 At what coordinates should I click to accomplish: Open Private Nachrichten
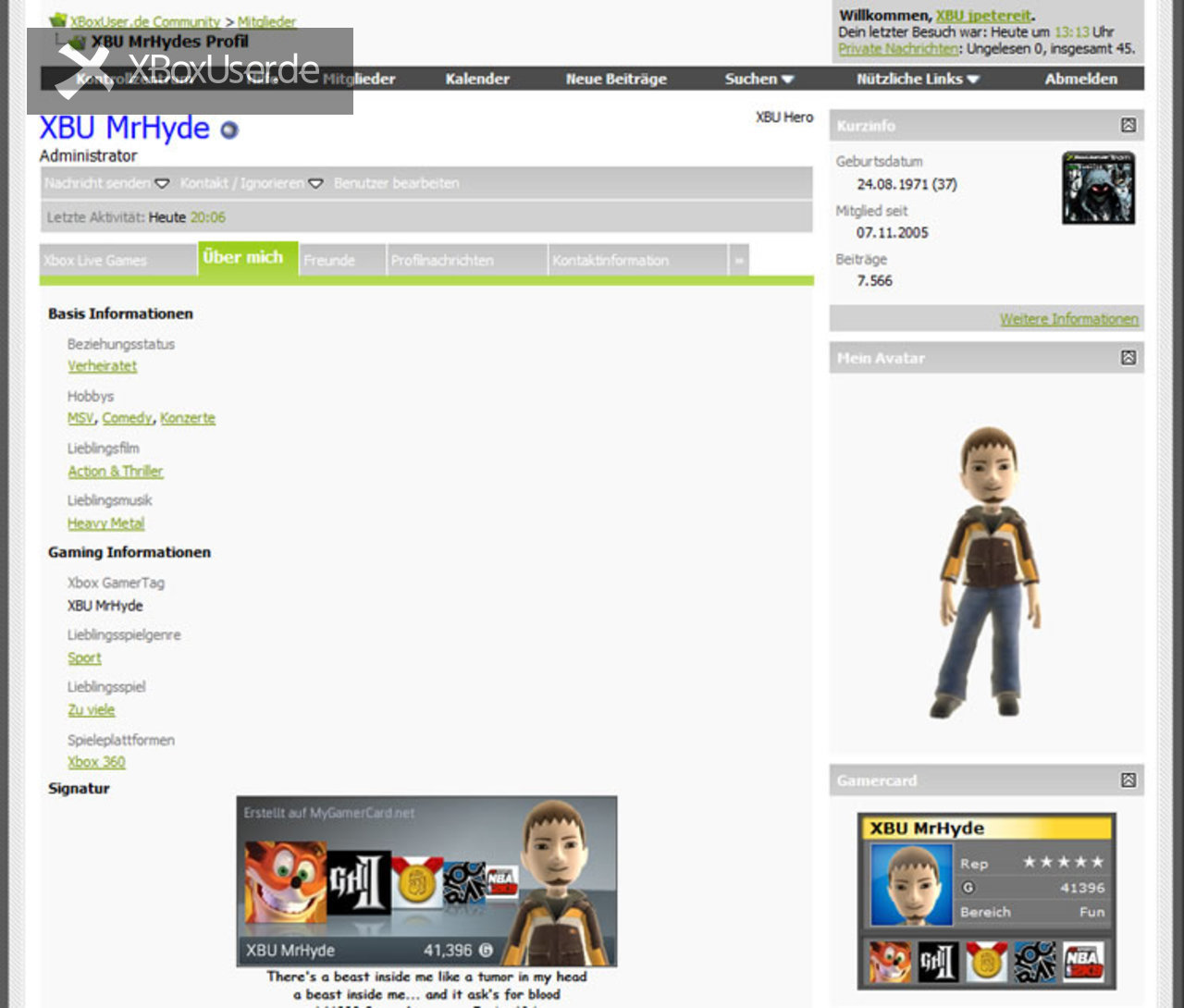(x=898, y=48)
